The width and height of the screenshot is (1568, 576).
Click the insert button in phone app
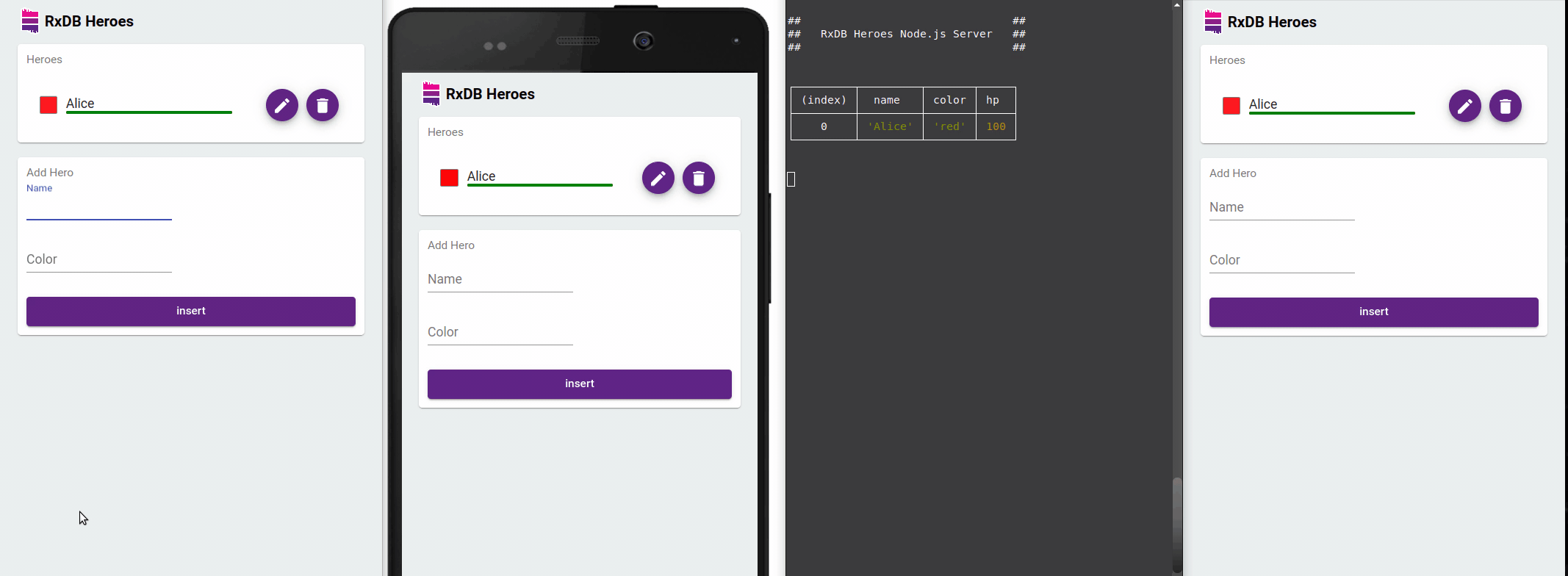pos(580,384)
